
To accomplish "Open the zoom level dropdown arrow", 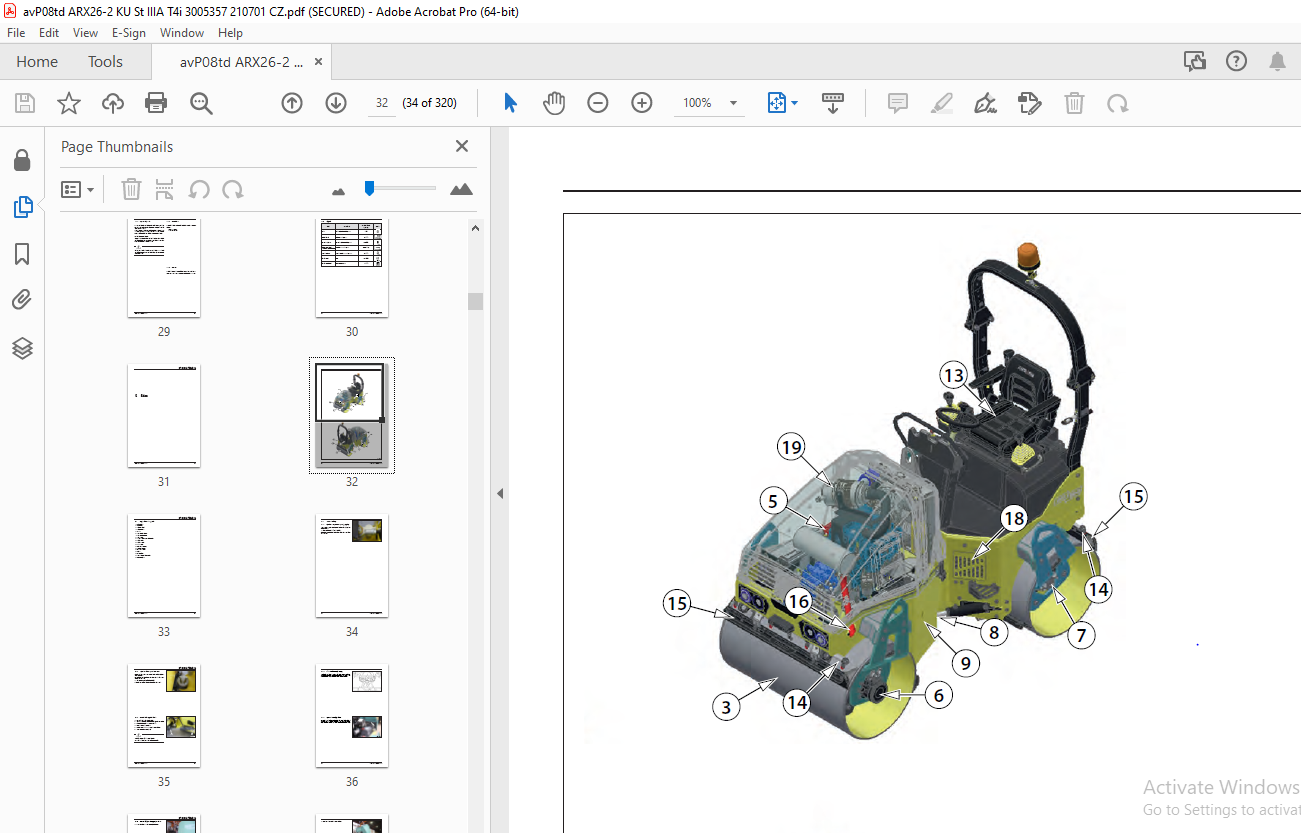I will point(733,103).
